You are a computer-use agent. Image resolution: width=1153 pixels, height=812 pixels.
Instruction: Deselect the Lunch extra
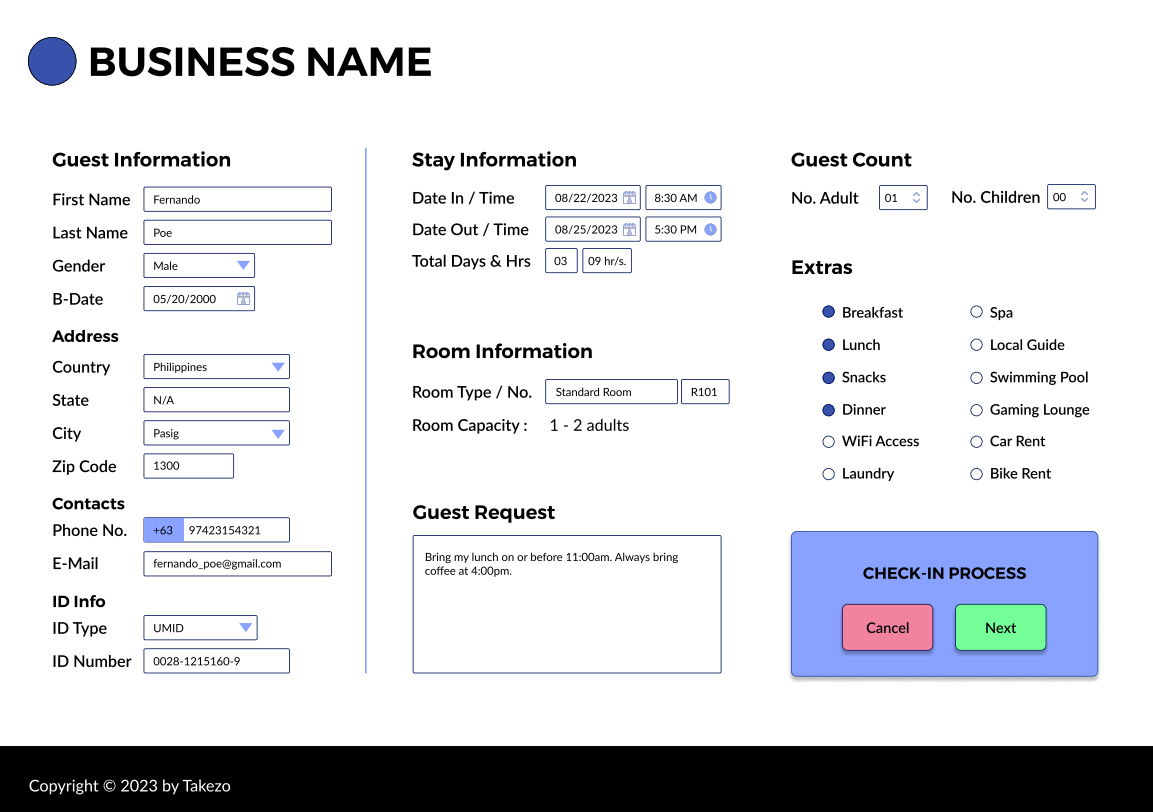pos(829,344)
